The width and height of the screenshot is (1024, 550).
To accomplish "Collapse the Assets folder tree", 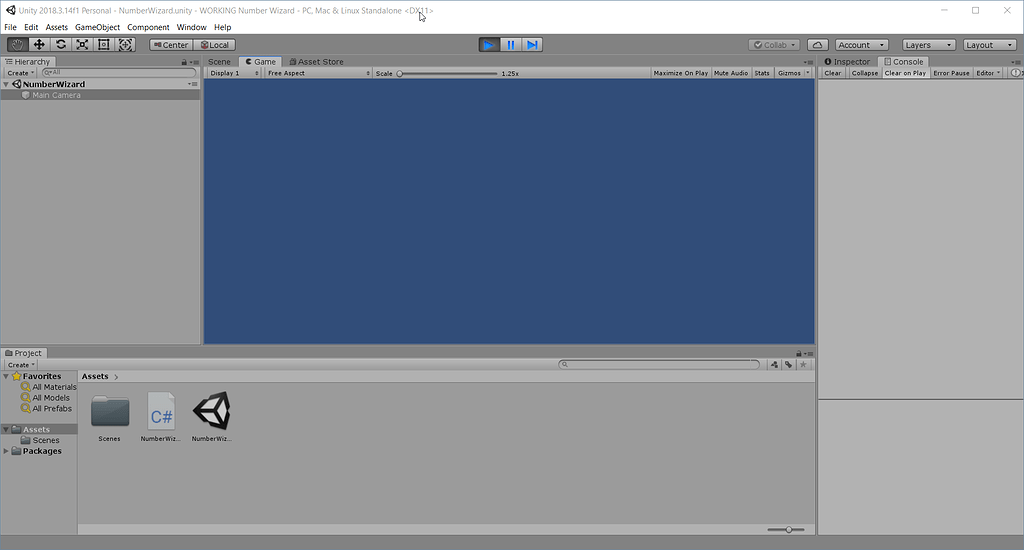I will click(x=7, y=430).
